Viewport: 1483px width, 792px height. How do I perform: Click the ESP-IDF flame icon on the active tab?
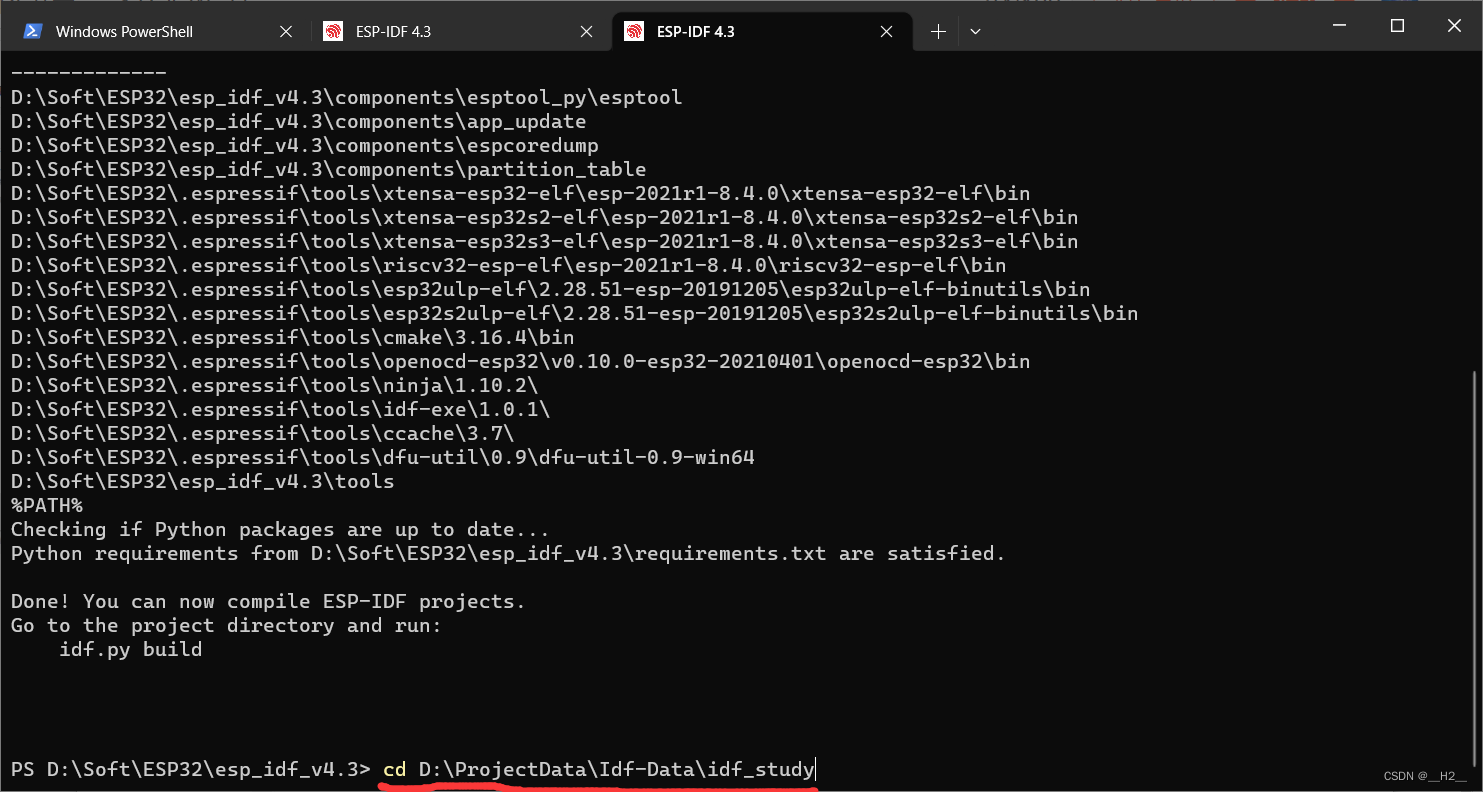[631, 31]
